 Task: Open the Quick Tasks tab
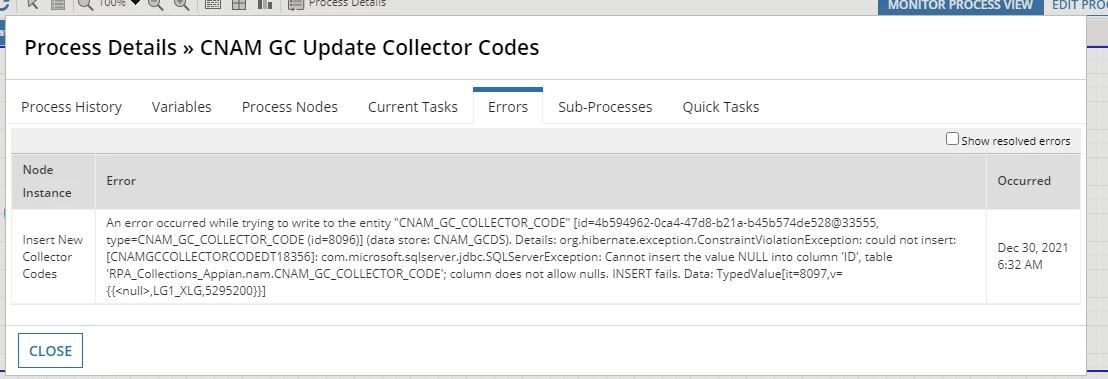tap(721, 107)
